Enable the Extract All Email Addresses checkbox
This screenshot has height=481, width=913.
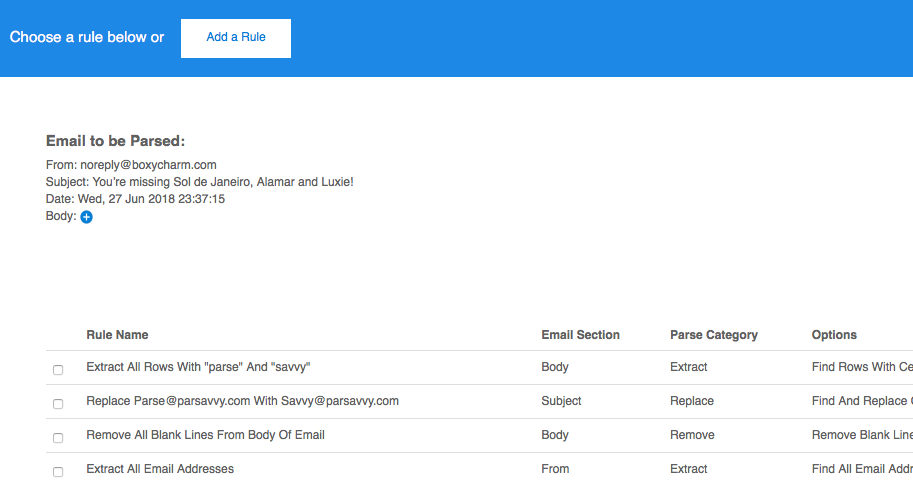58,471
